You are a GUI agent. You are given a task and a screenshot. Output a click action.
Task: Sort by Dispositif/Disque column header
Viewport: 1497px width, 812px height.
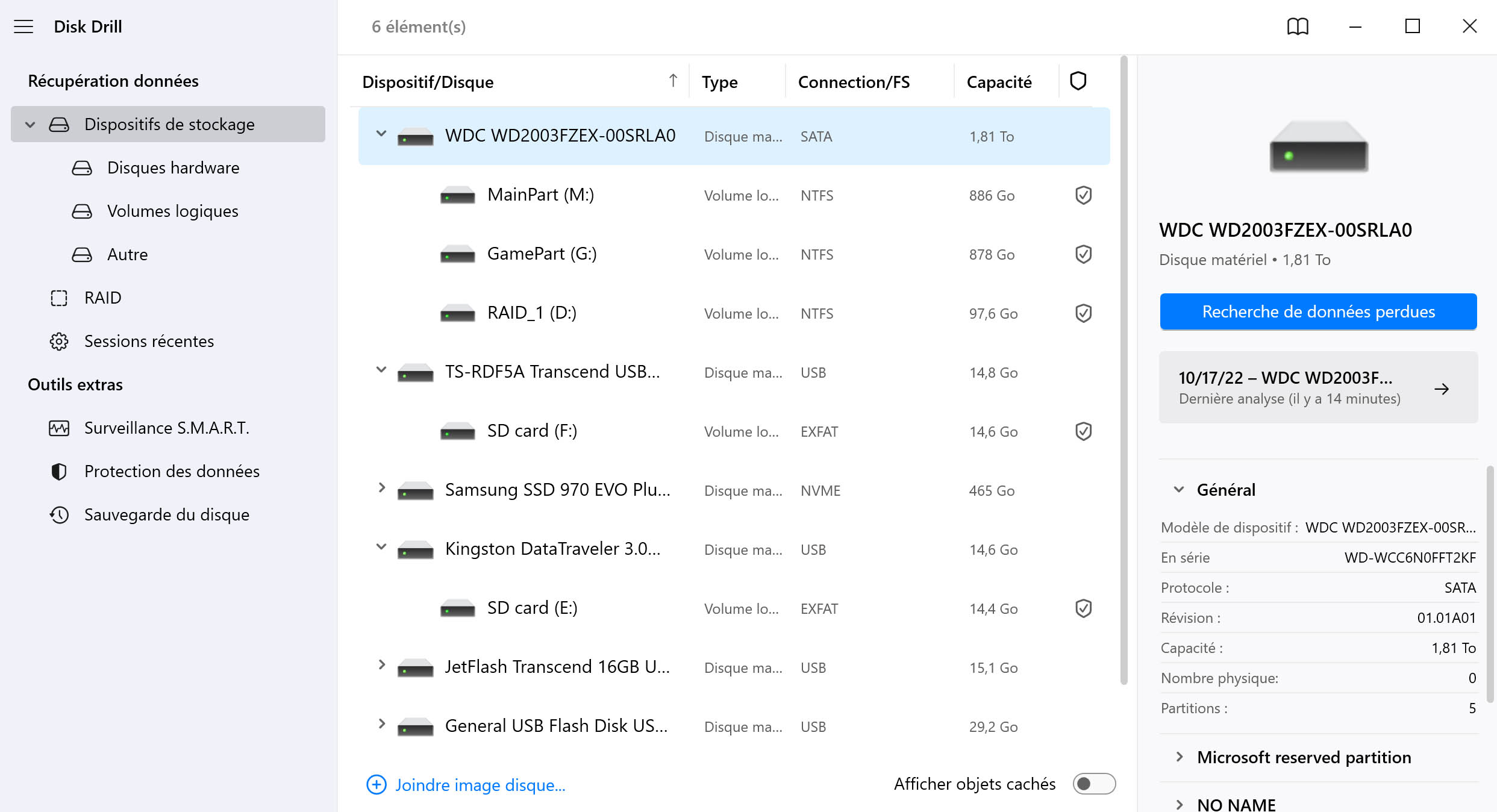coord(428,82)
